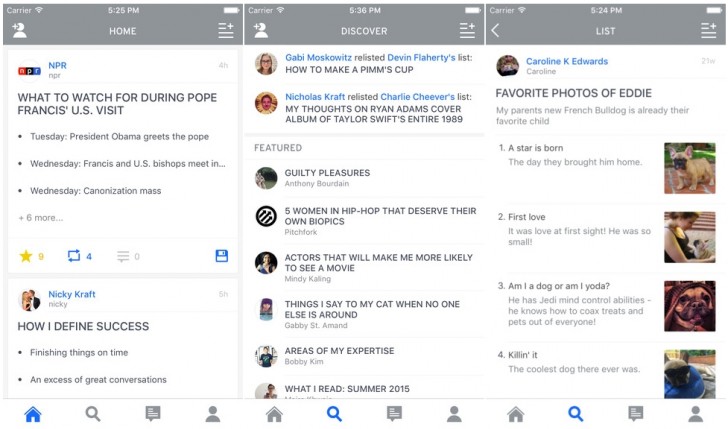
Task: Save the NPR list with disk icon
Action: 222,257
